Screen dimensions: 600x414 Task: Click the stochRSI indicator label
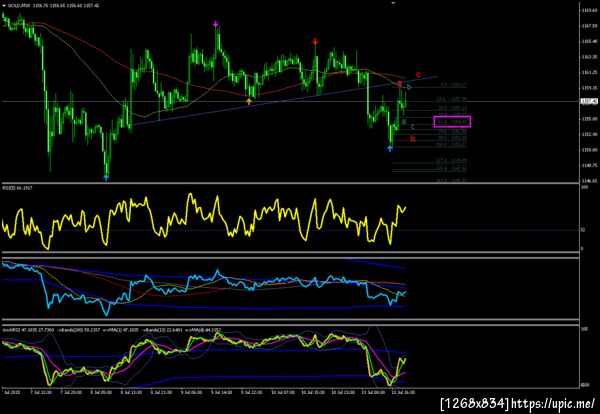pyautogui.click(x=111, y=330)
